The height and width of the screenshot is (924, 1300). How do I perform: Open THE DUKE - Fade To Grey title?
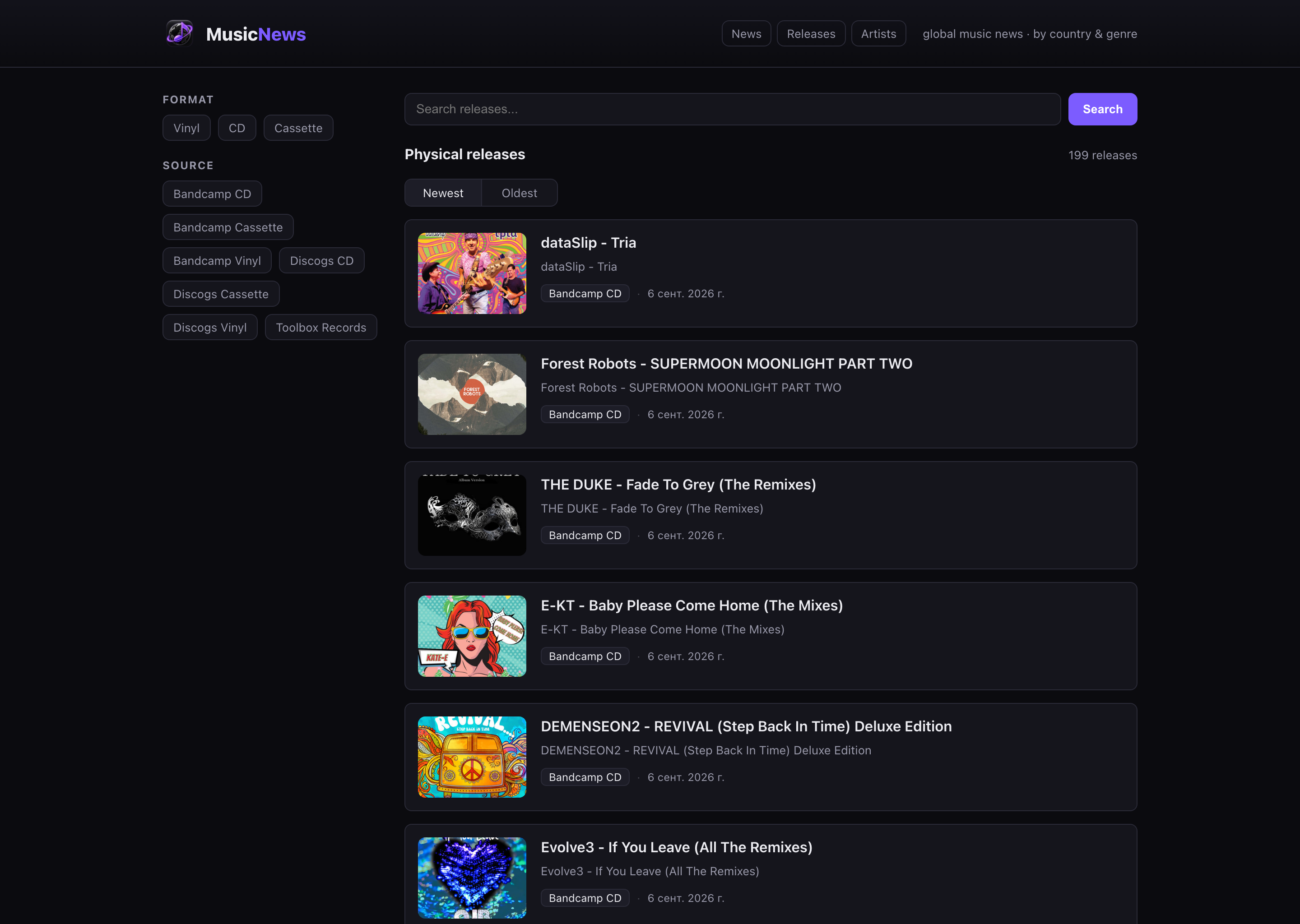[678, 485]
